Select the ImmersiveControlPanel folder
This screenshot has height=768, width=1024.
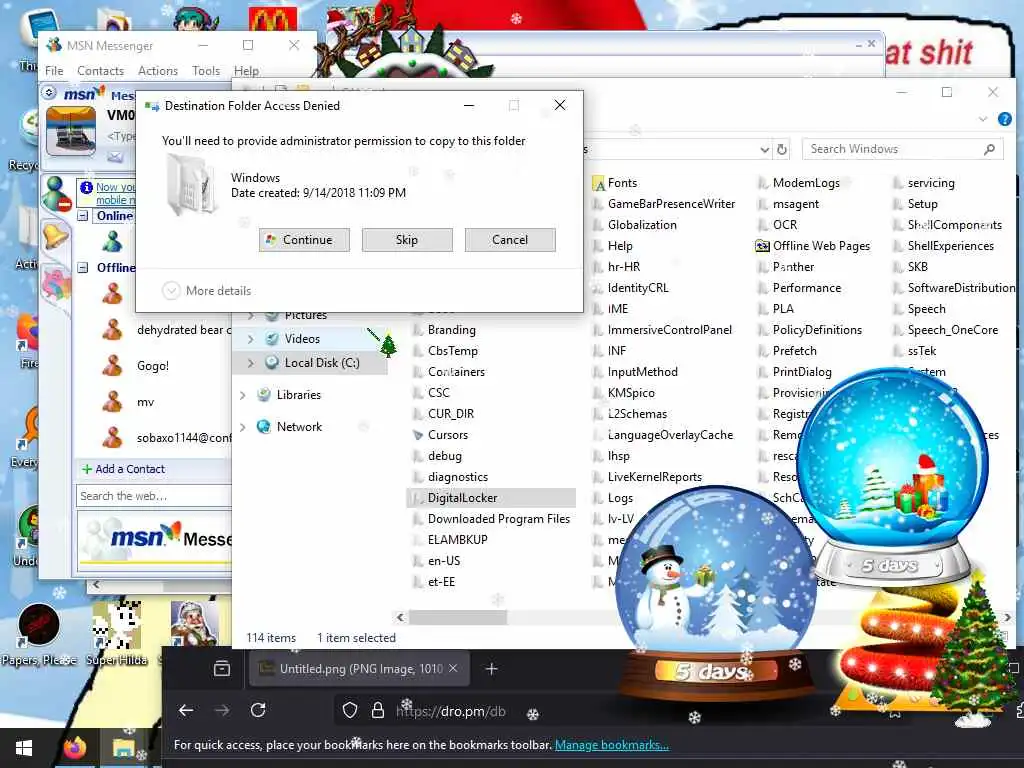(663, 330)
